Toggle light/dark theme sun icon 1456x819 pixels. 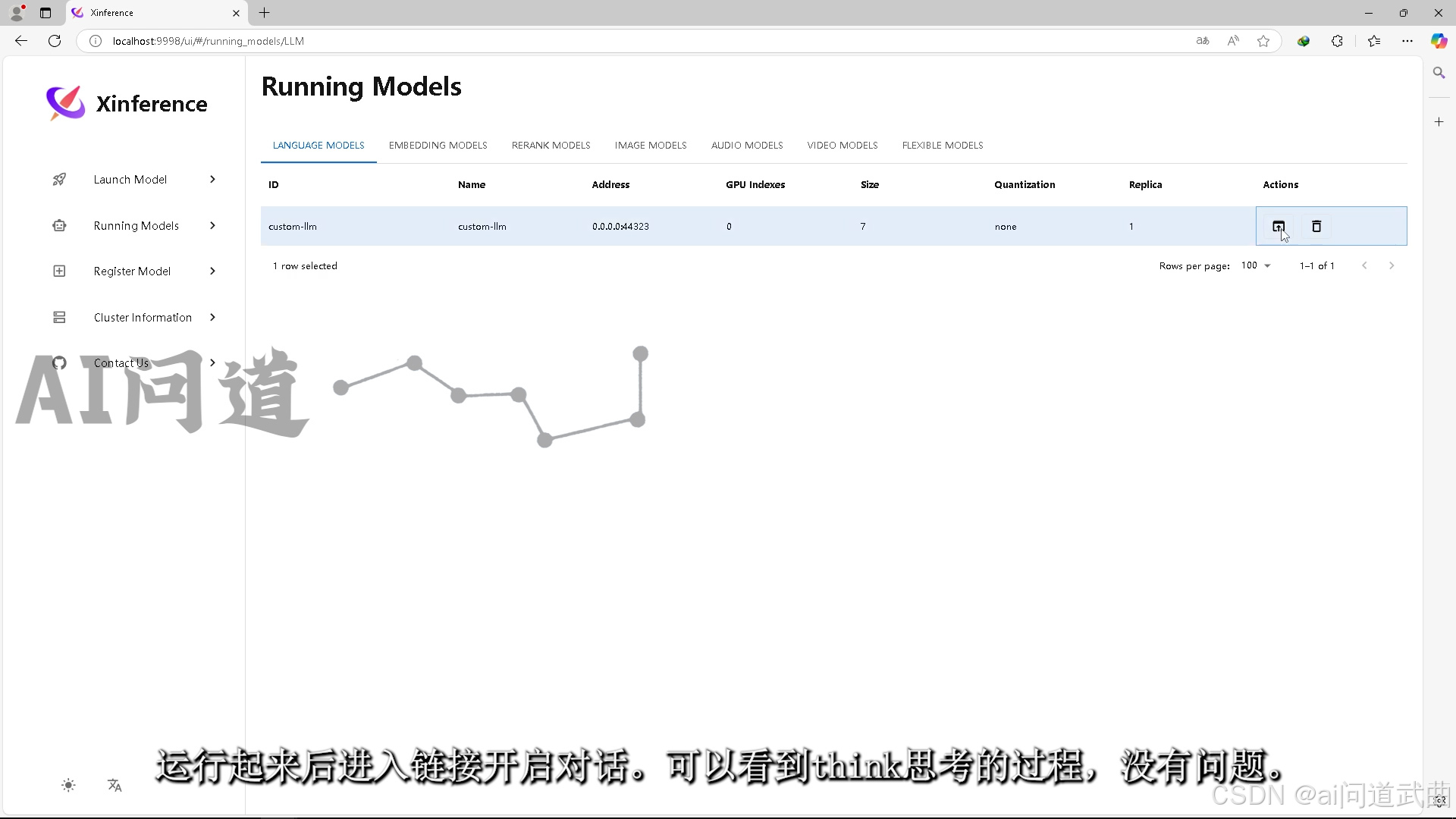coord(68,786)
